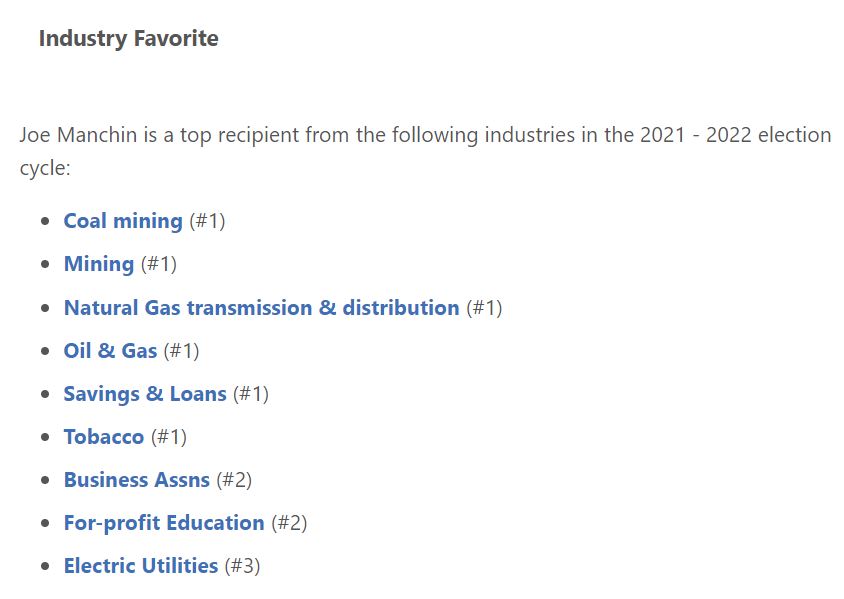The height and width of the screenshot is (599, 844).
Task: Open the Electric Utilities link
Action: tap(141, 566)
